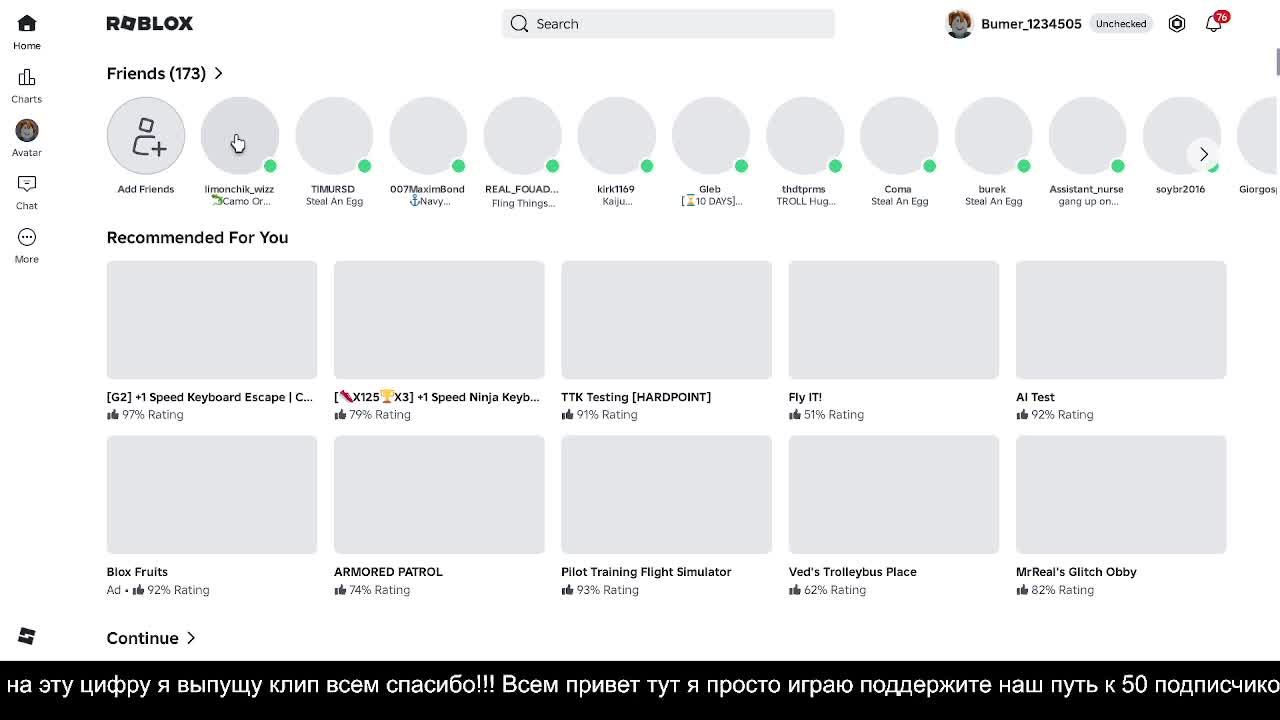Click the Add Friends icon
The width and height of the screenshot is (1280, 720).
pos(146,136)
